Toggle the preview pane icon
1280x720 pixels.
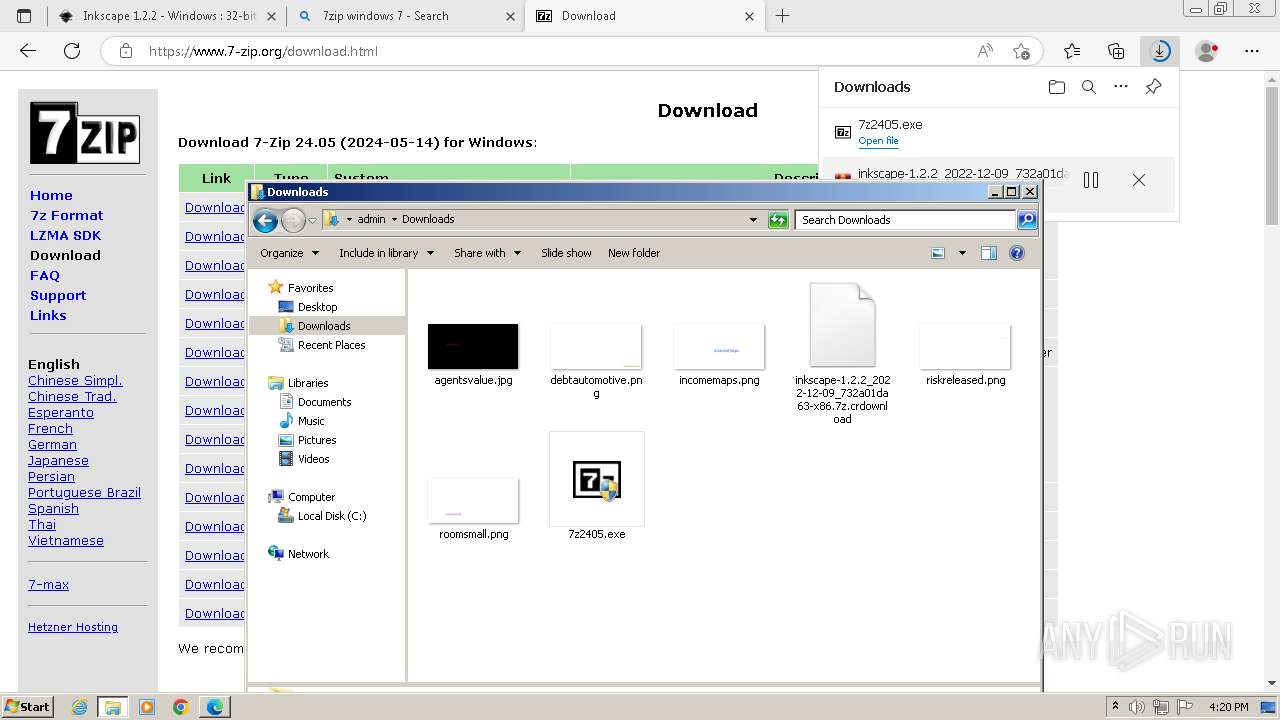(x=989, y=253)
